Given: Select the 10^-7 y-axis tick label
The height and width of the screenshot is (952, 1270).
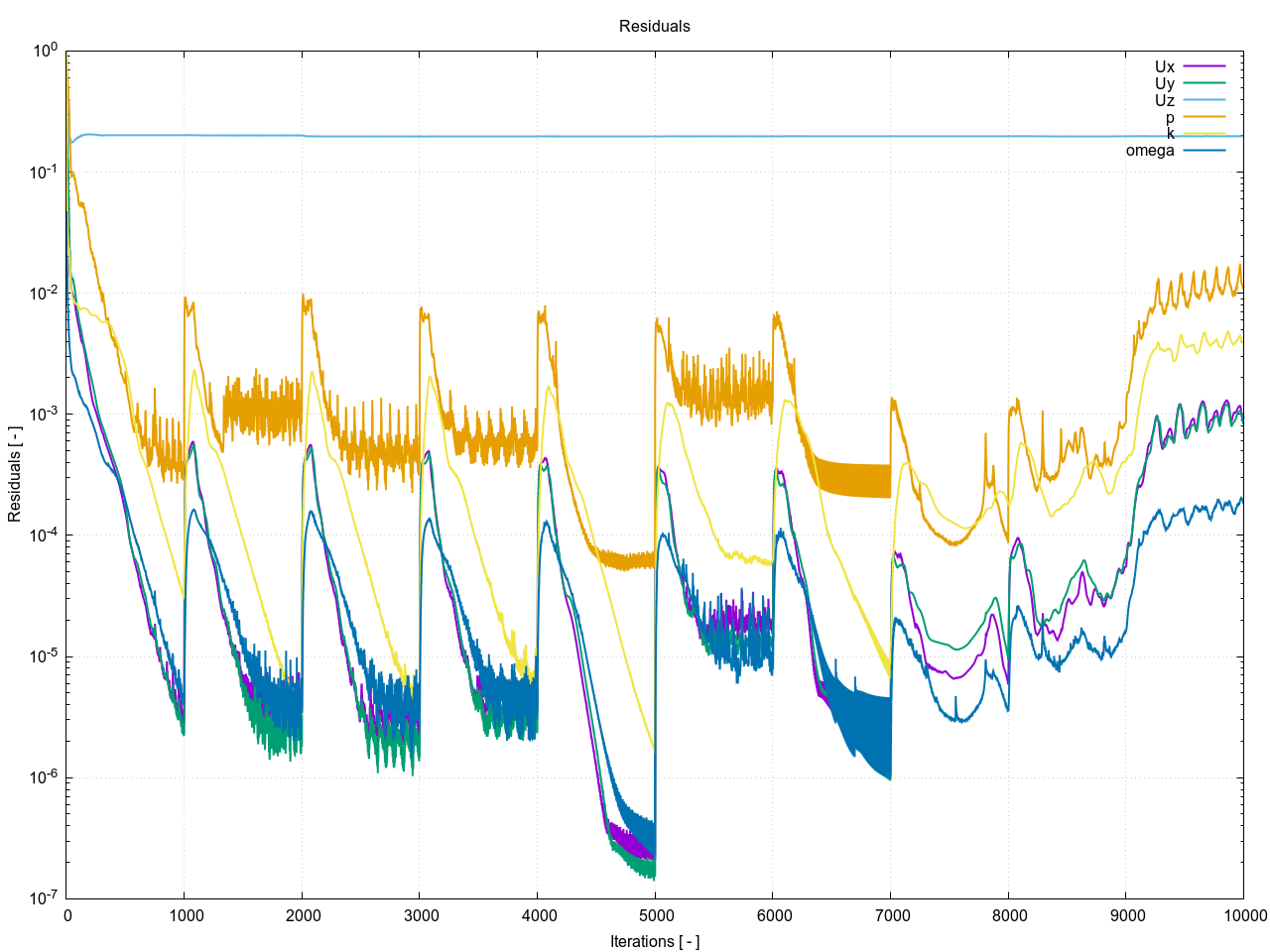Looking at the screenshot, I should coord(44,897).
